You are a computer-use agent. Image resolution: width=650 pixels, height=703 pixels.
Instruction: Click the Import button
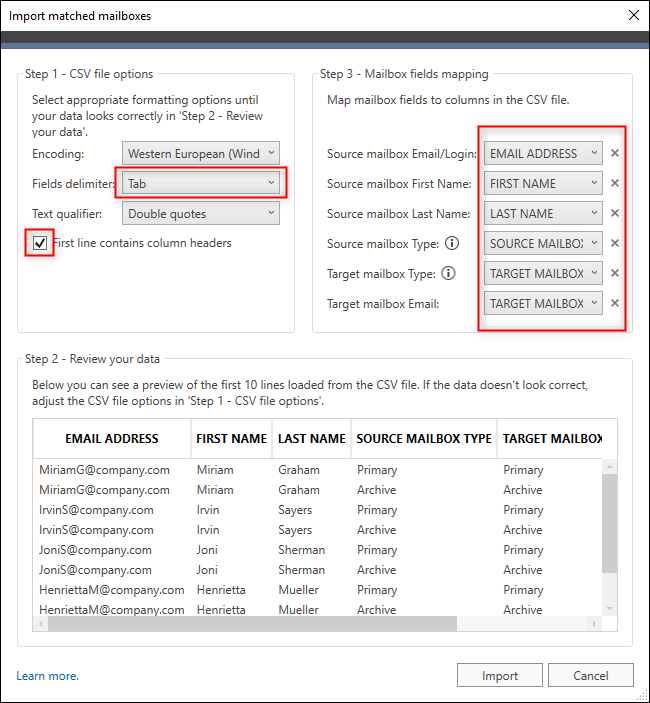coord(500,675)
